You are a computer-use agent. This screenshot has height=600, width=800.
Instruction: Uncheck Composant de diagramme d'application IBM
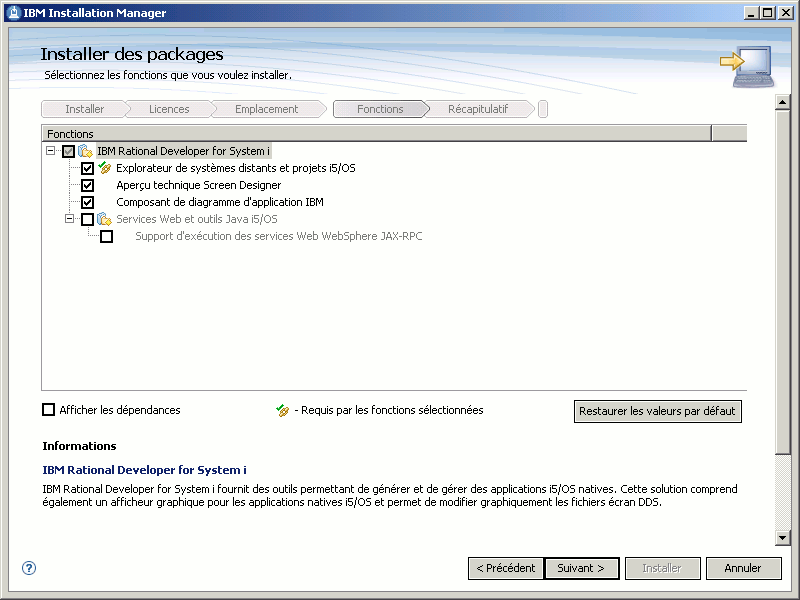click(87, 202)
